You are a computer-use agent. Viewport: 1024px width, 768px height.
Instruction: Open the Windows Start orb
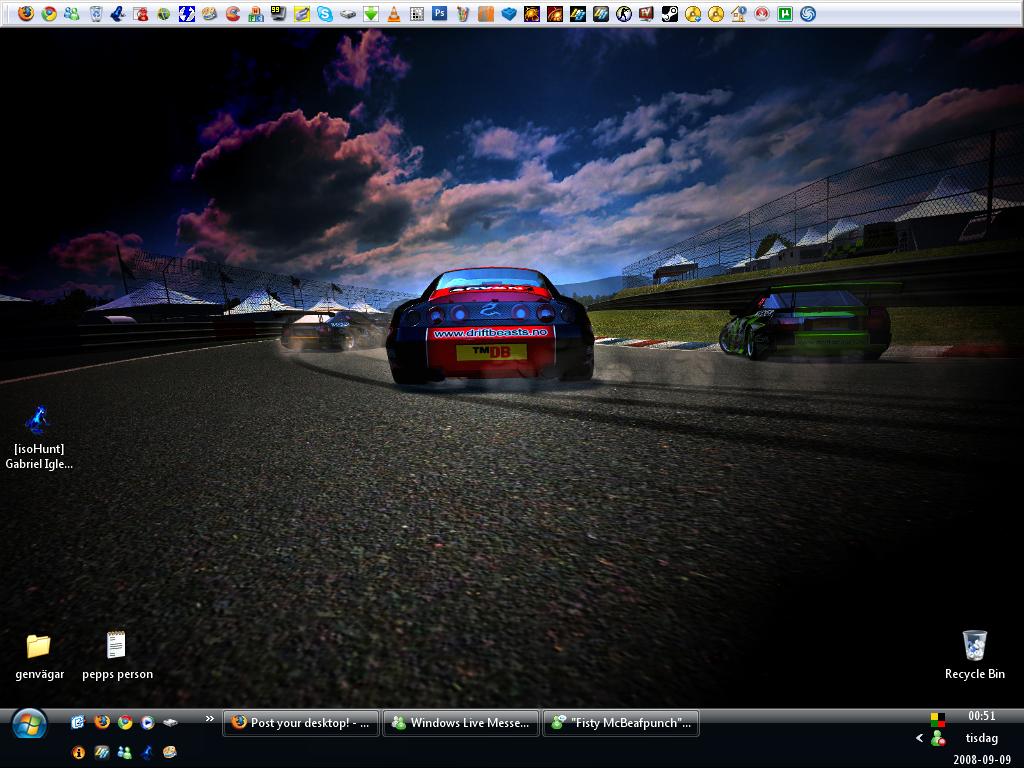29,724
